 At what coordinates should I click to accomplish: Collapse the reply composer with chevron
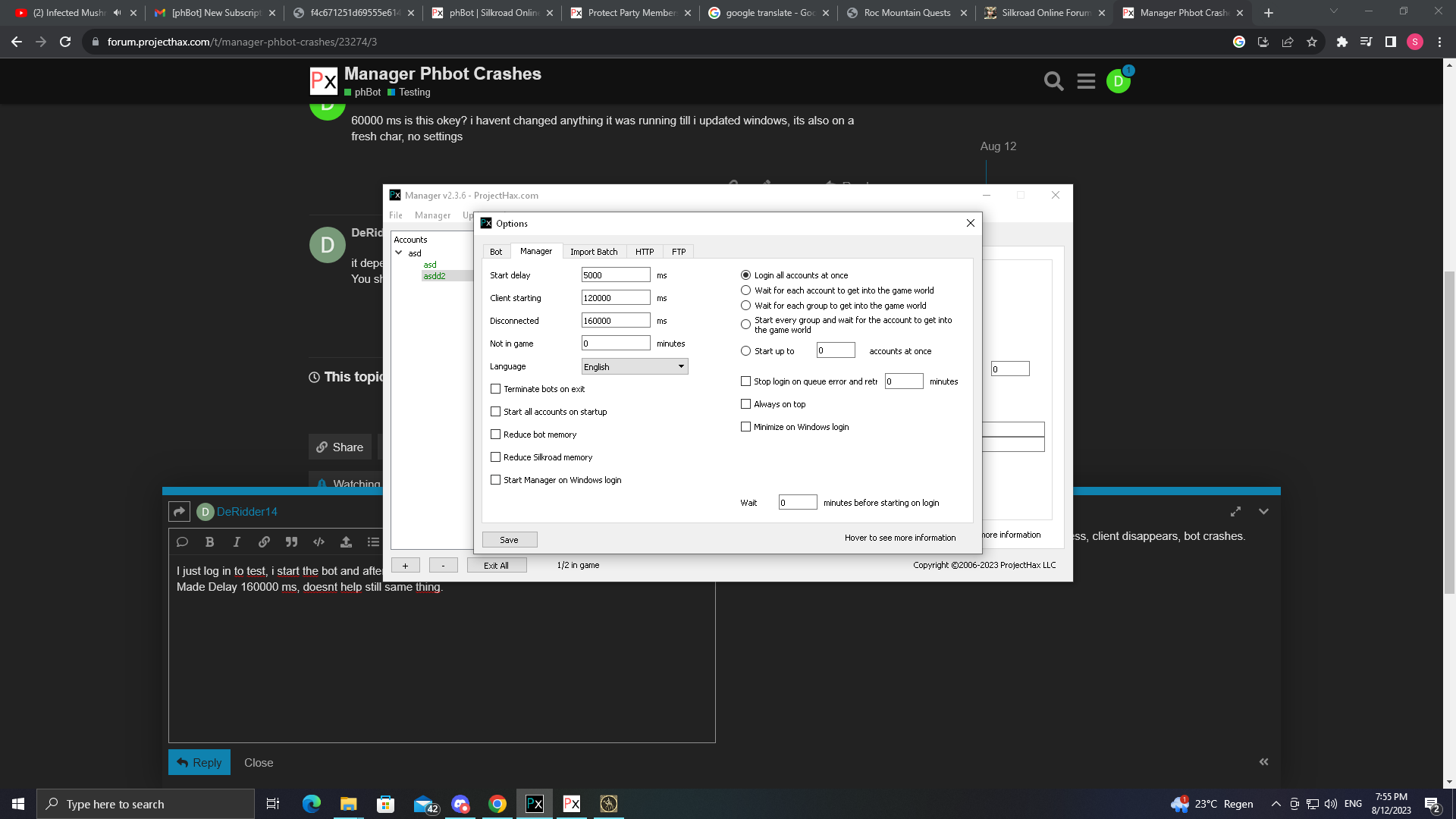pyautogui.click(x=1263, y=511)
